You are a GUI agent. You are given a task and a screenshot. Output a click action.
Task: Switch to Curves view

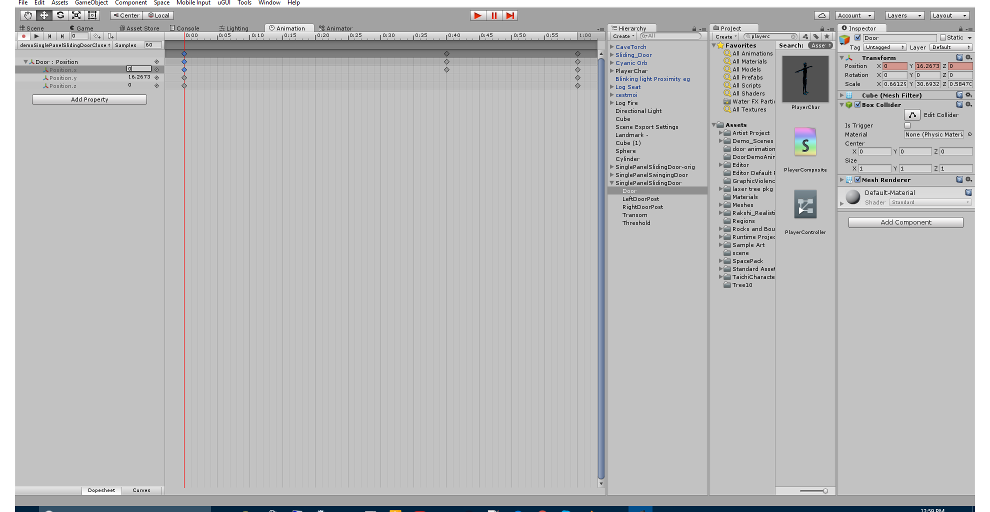coord(141,491)
